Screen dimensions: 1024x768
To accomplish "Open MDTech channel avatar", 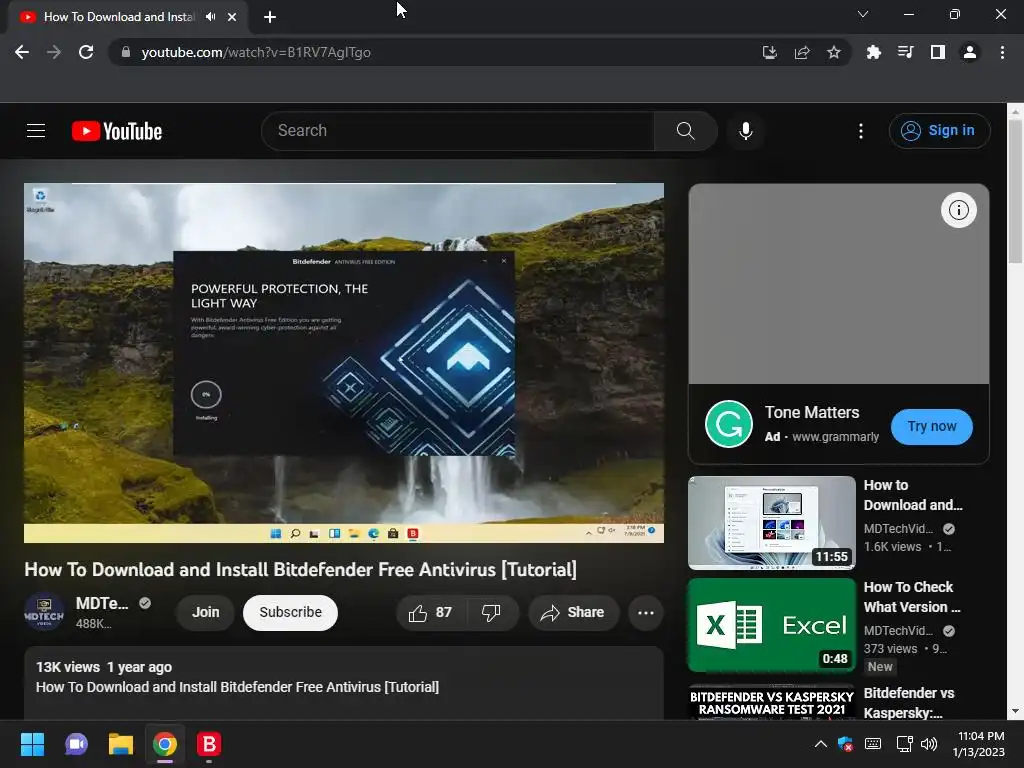I will 44,613.
